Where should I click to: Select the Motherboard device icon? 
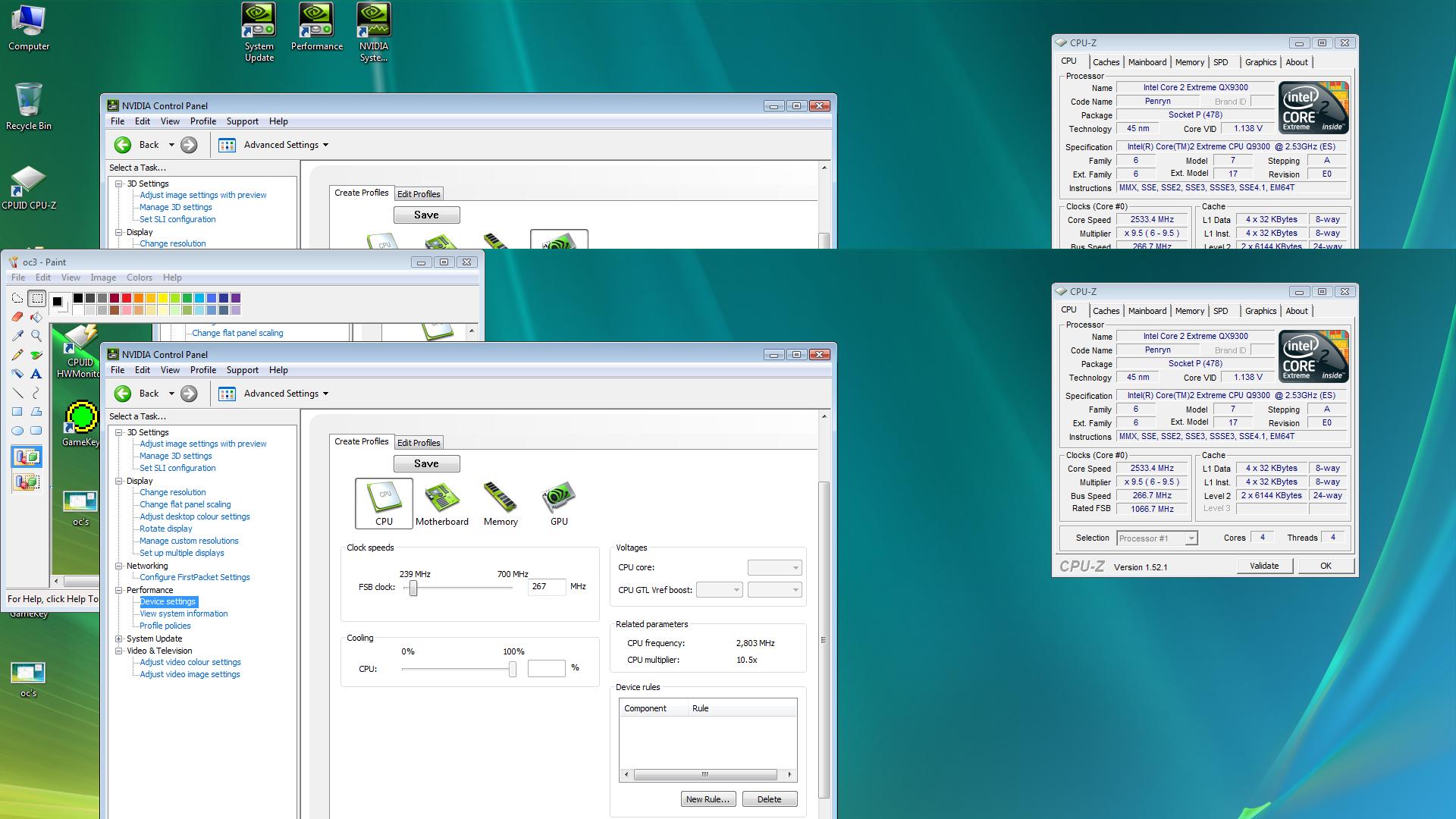[x=442, y=504]
